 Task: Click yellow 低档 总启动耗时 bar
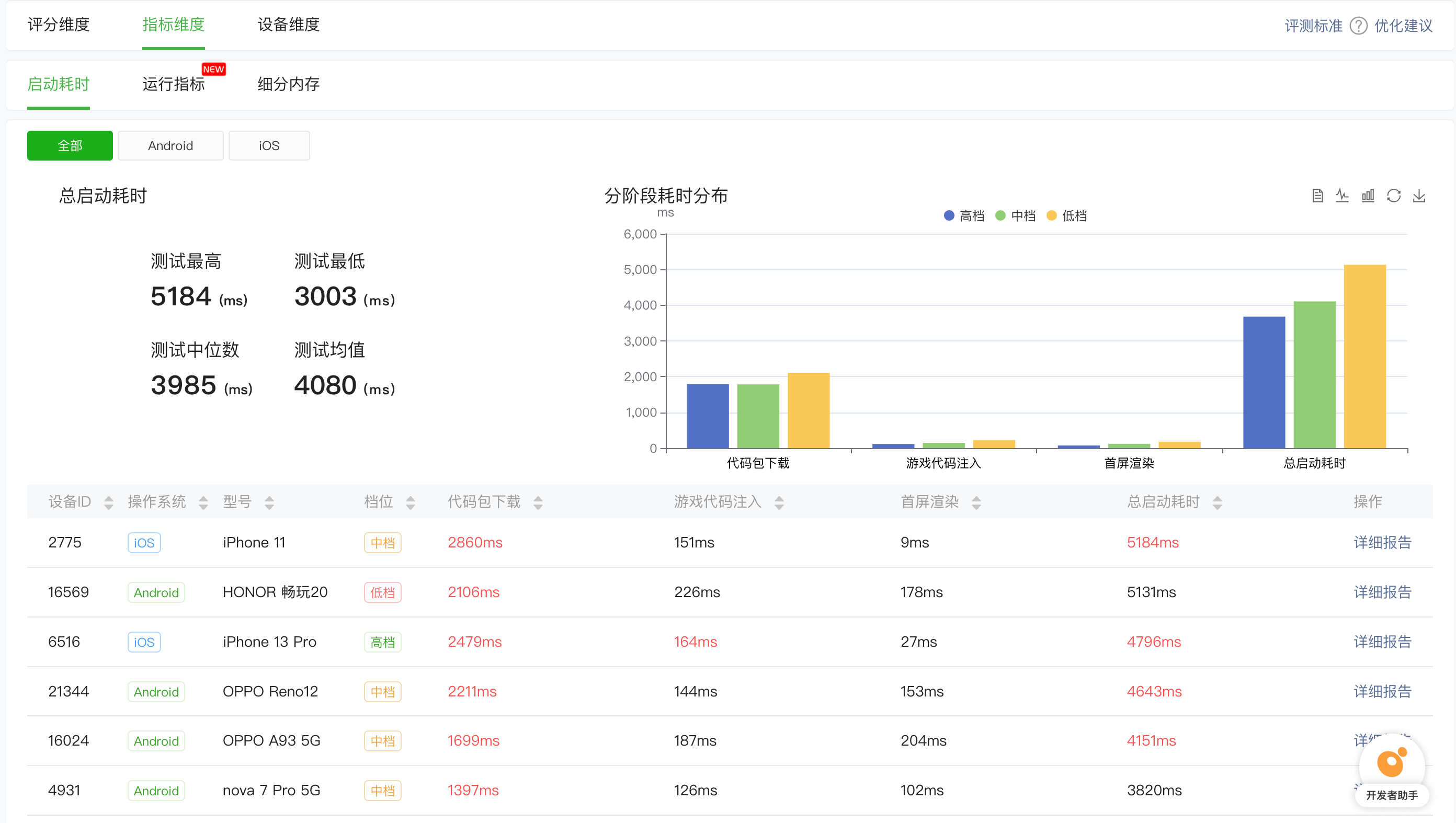[1364, 357]
